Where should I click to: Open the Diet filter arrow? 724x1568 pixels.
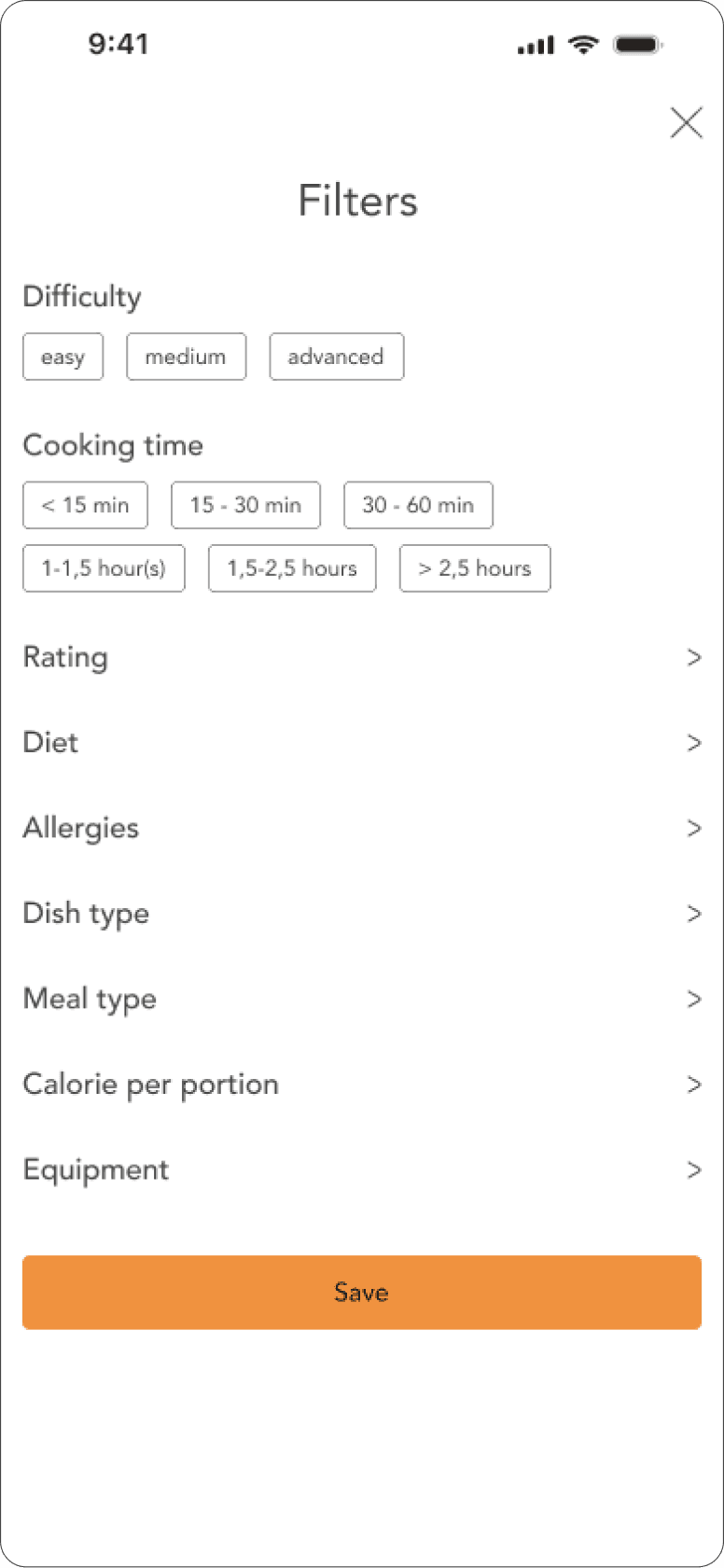[x=693, y=743]
